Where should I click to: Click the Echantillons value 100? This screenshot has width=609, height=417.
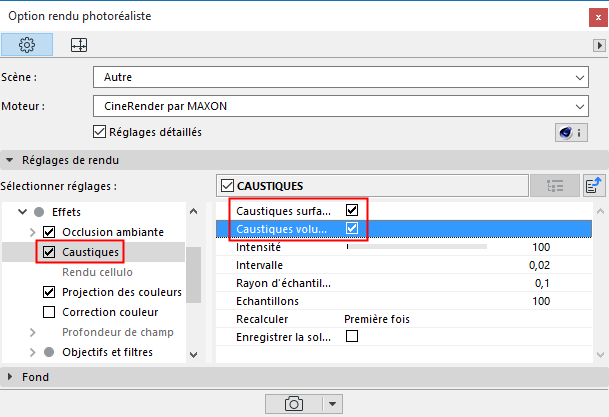click(x=541, y=301)
